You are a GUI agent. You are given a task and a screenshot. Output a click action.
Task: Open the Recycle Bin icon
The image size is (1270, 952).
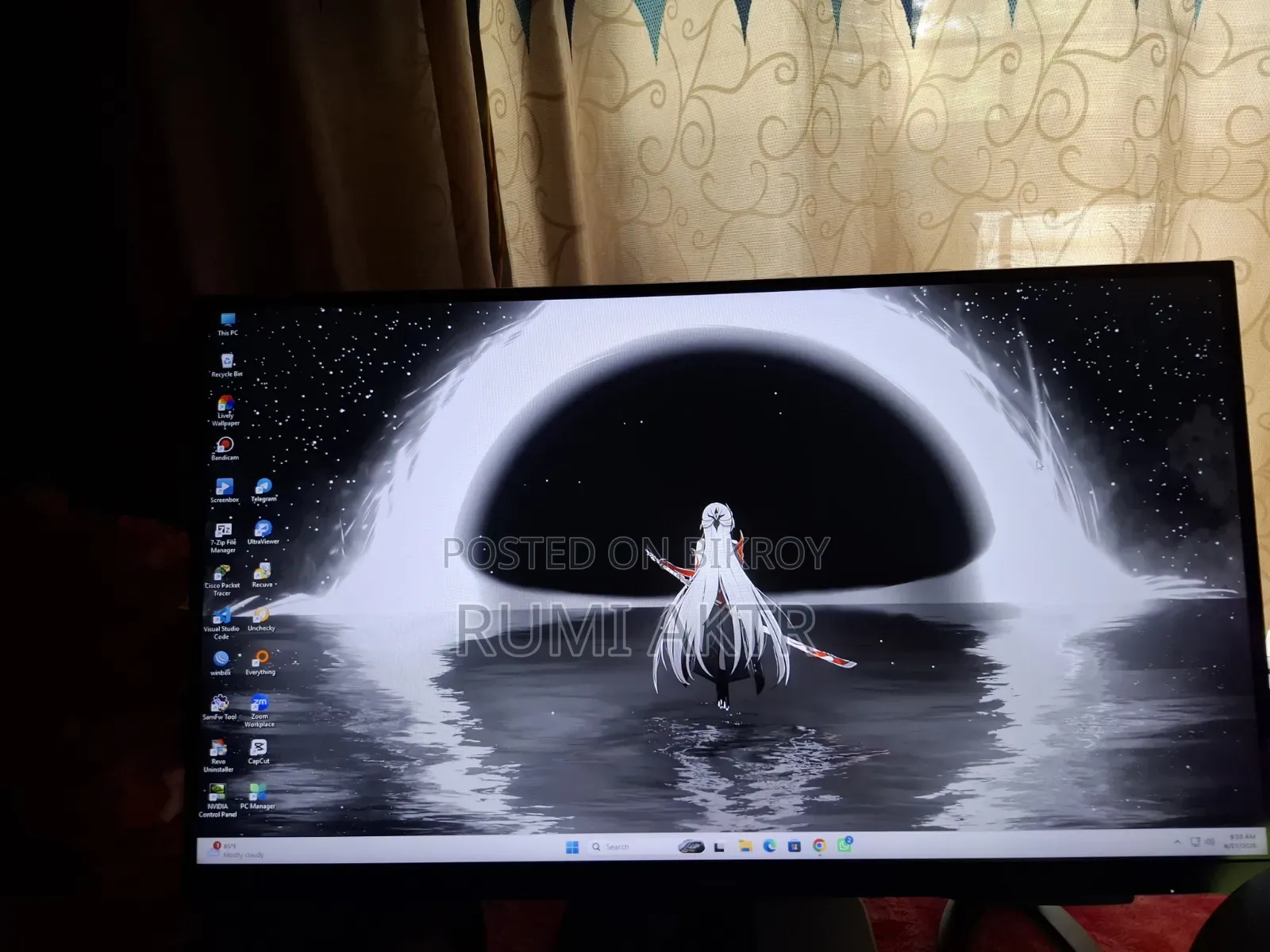[x=227, y=366]
